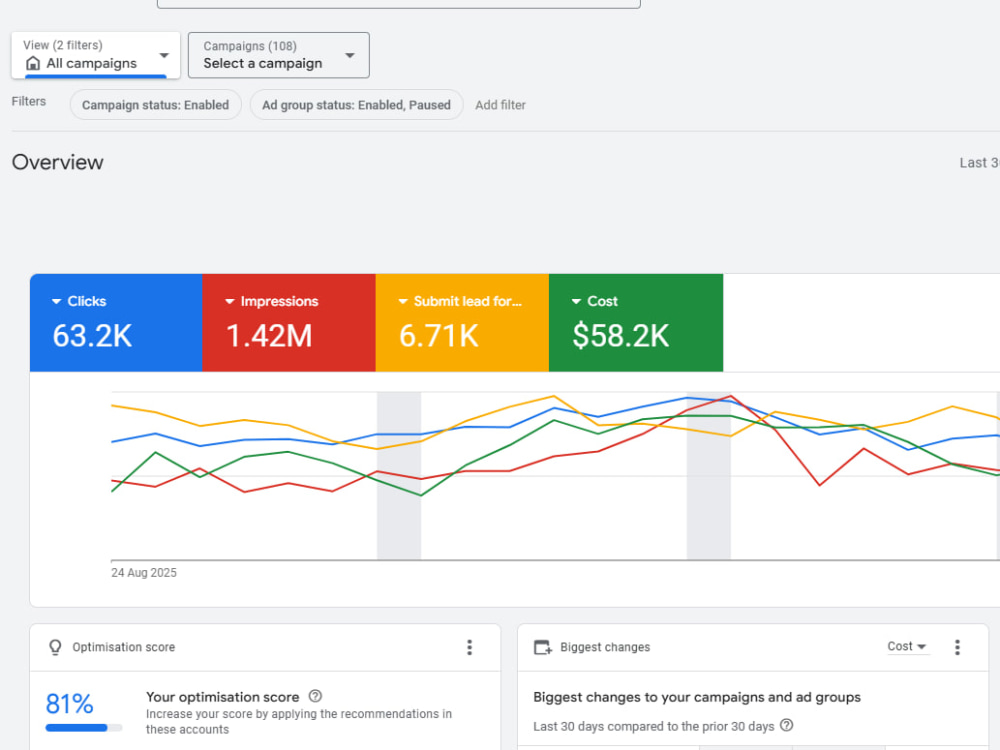Viewport: 1000px width, 750px height.
Task: Click the Filters label
Action: [29, 101]
